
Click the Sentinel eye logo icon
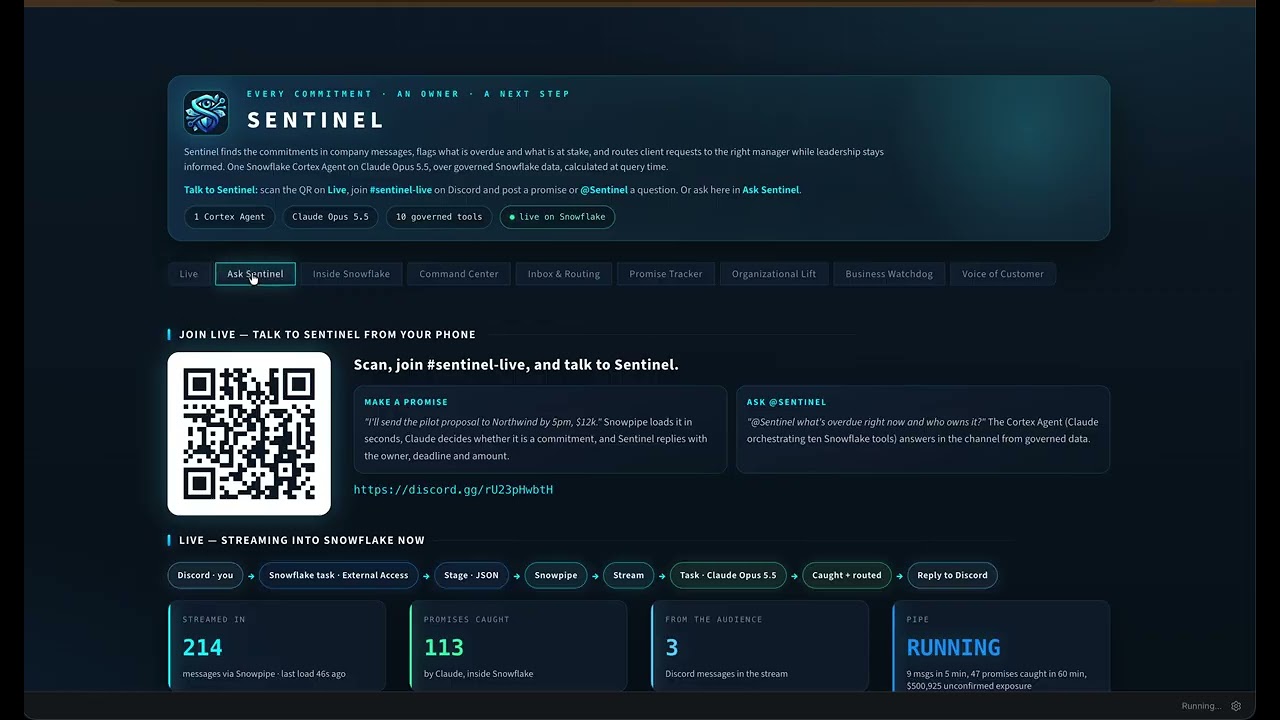pyautogui.click(x=206, y=113)
